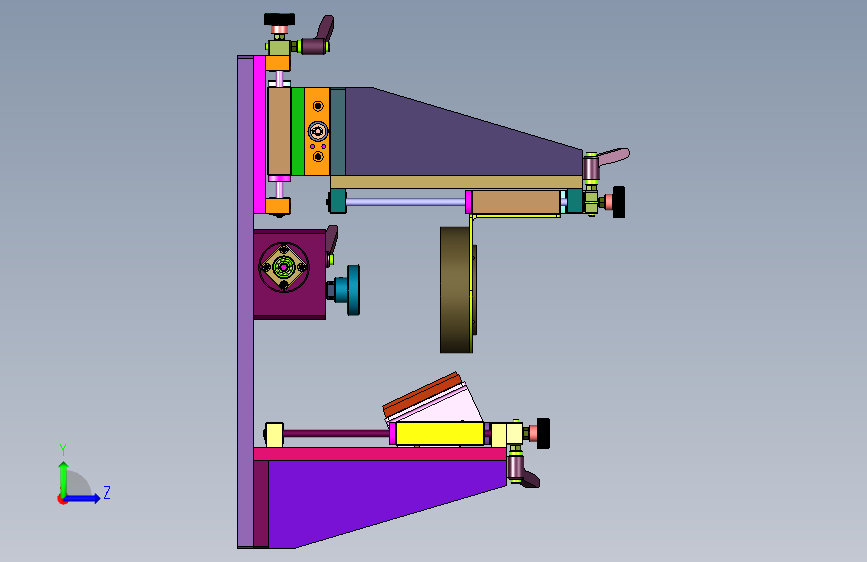Screen dimensions: 867x562
Task: Click the blue Z axis arrow
Action: (83, 498)
